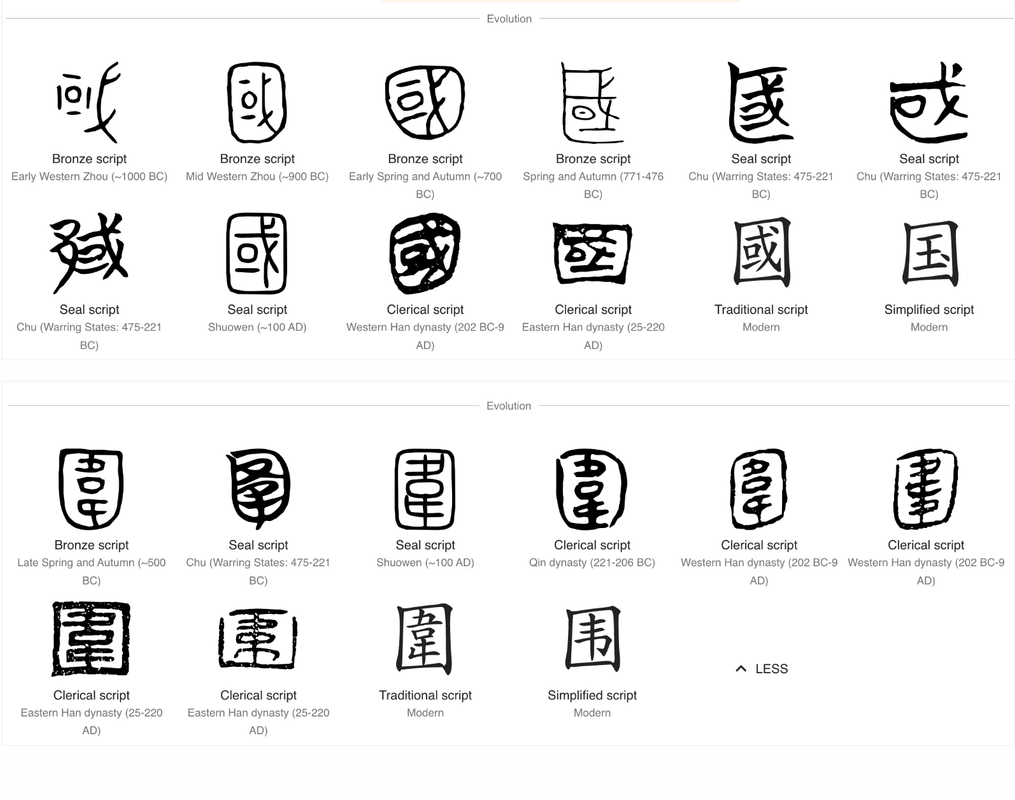
Task: Select the traditional script glyph 圍
Action: pos(425,639)
